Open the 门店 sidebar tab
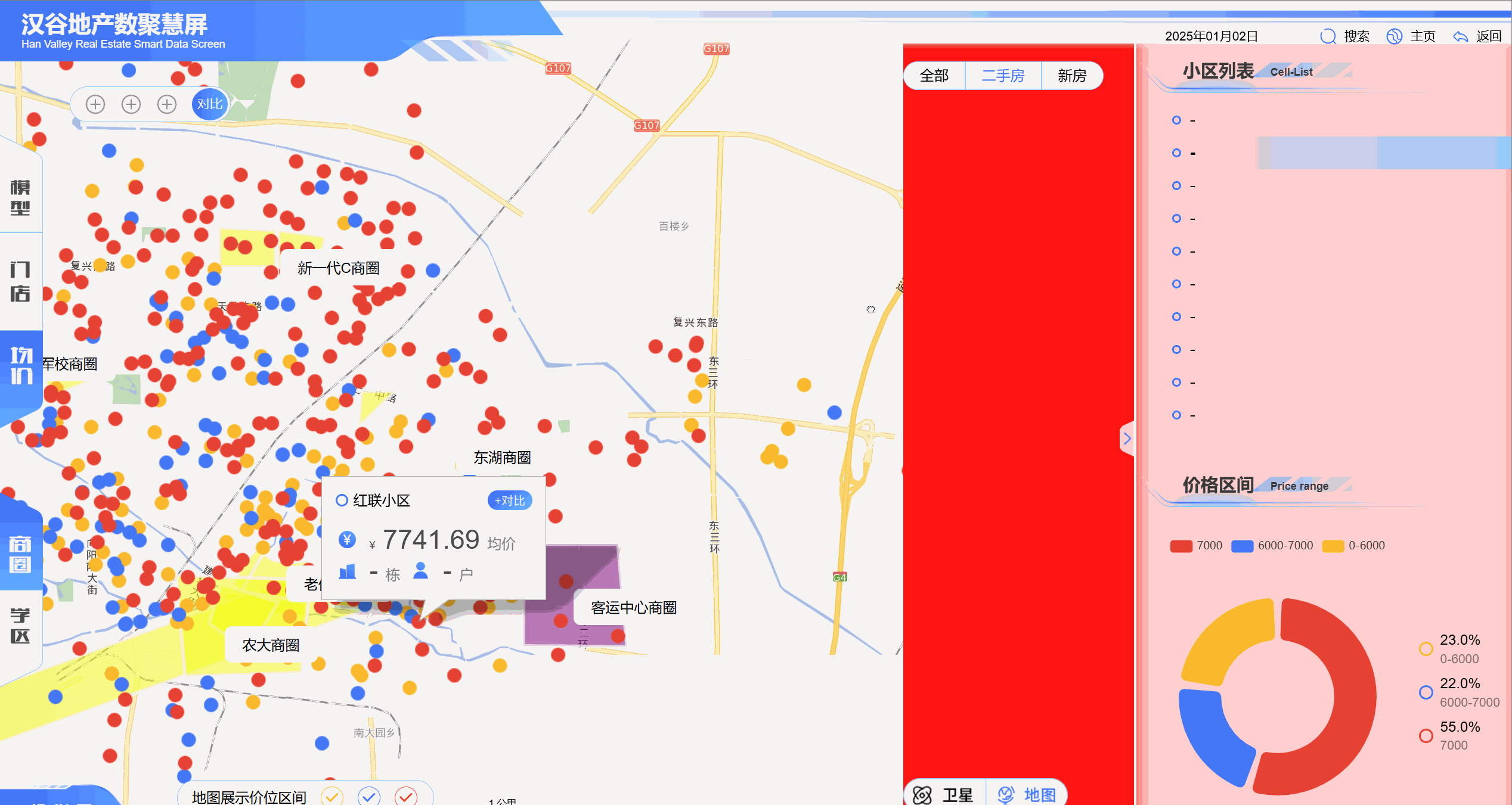Viewport: 1512px width, 805px height. (20, 281)
